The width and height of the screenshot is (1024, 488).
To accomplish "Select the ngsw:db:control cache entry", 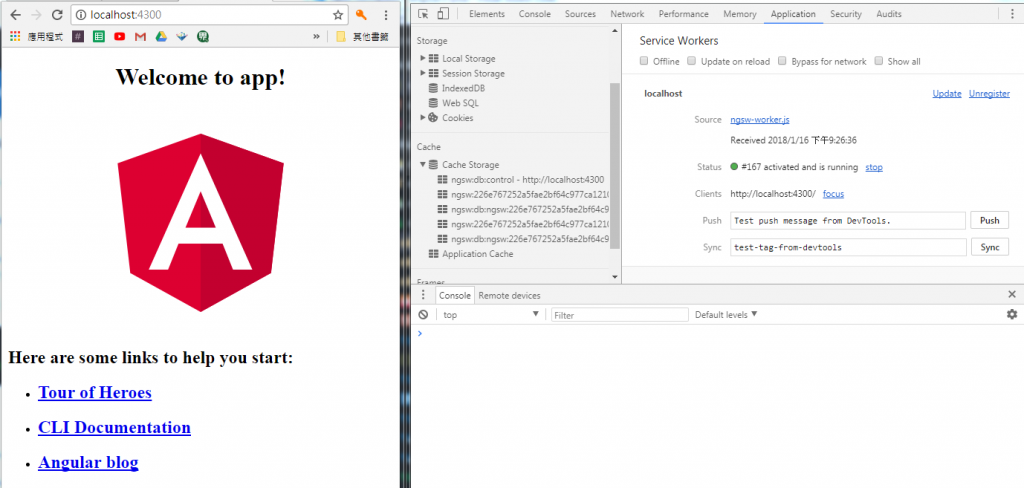I will (520, 180).
